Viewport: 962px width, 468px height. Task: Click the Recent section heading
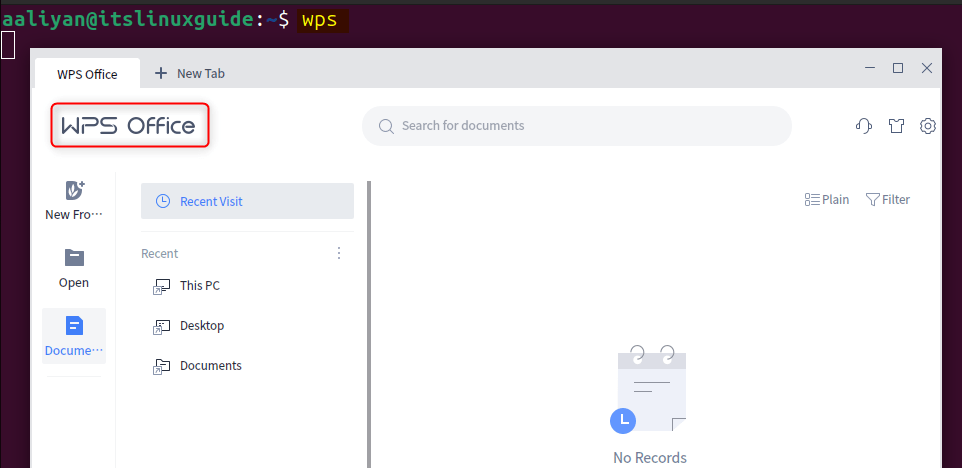point(160,253)
